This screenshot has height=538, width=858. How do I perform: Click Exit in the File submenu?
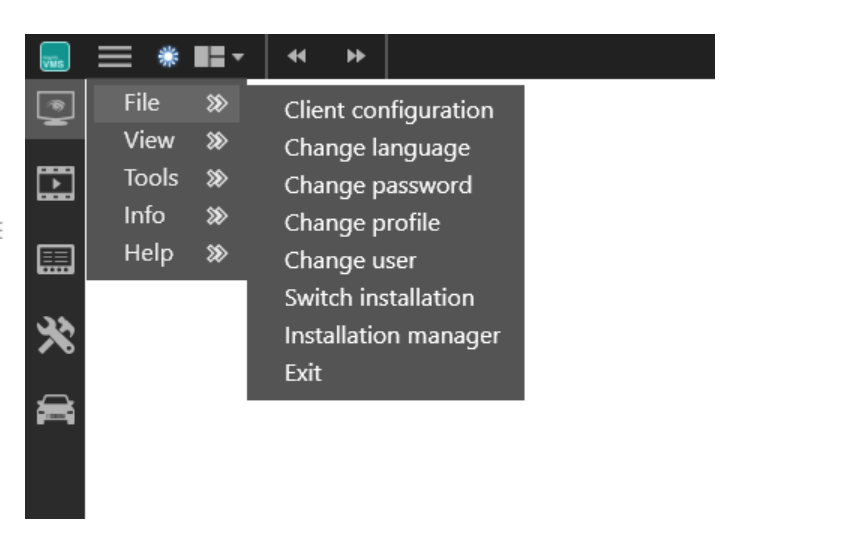pos(303,373)
